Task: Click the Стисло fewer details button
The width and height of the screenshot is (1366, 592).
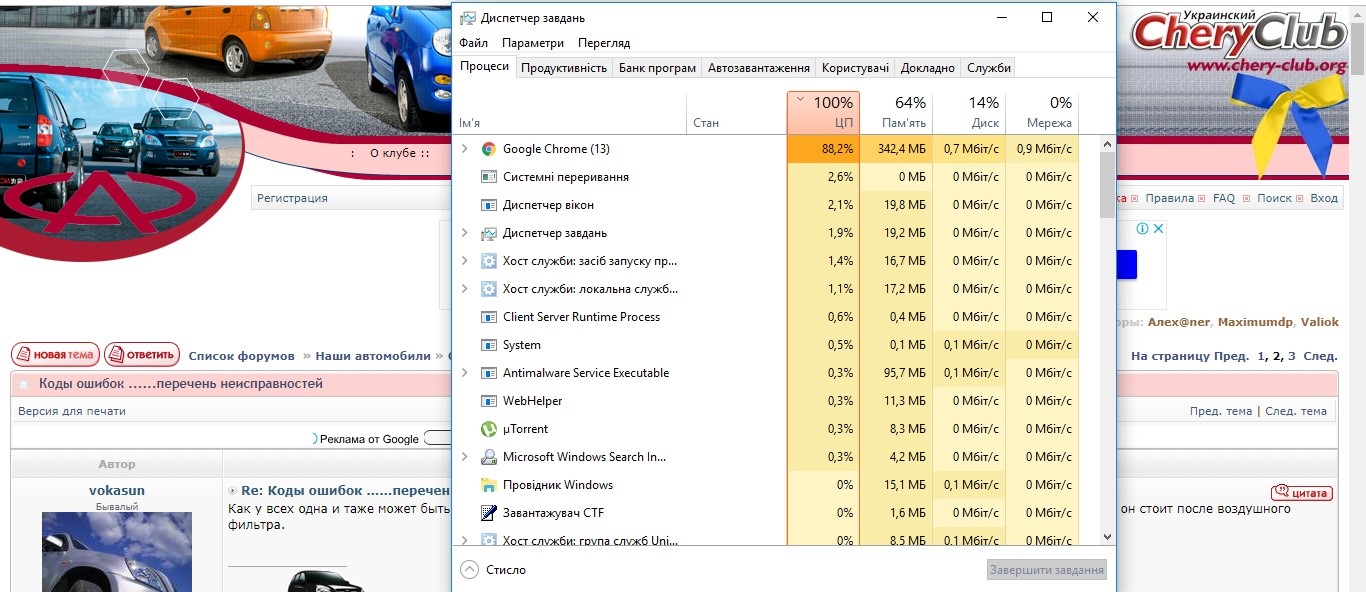Action: point(493,569)
